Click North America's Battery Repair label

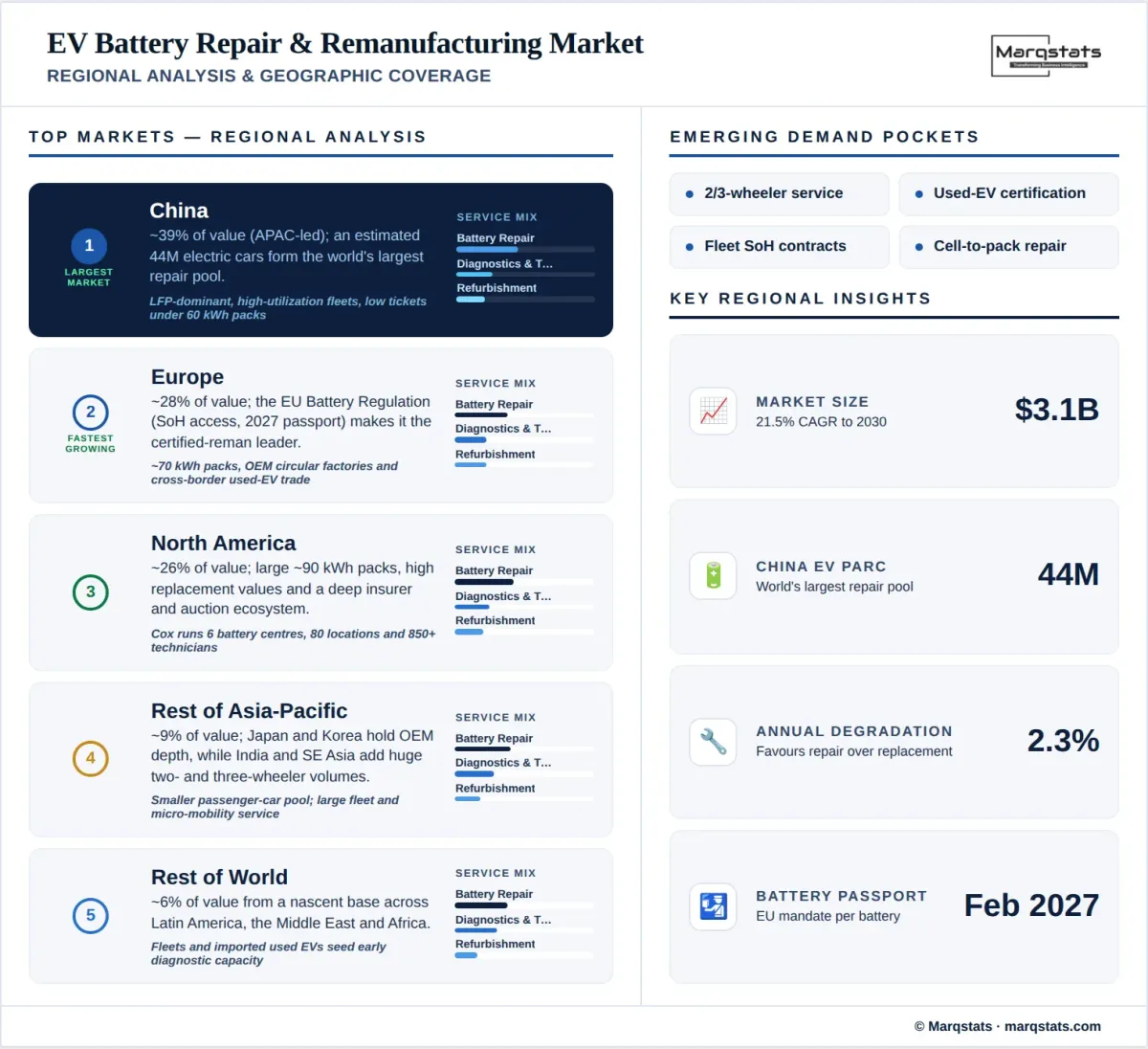pyautogui.click(x=494, y=570)
